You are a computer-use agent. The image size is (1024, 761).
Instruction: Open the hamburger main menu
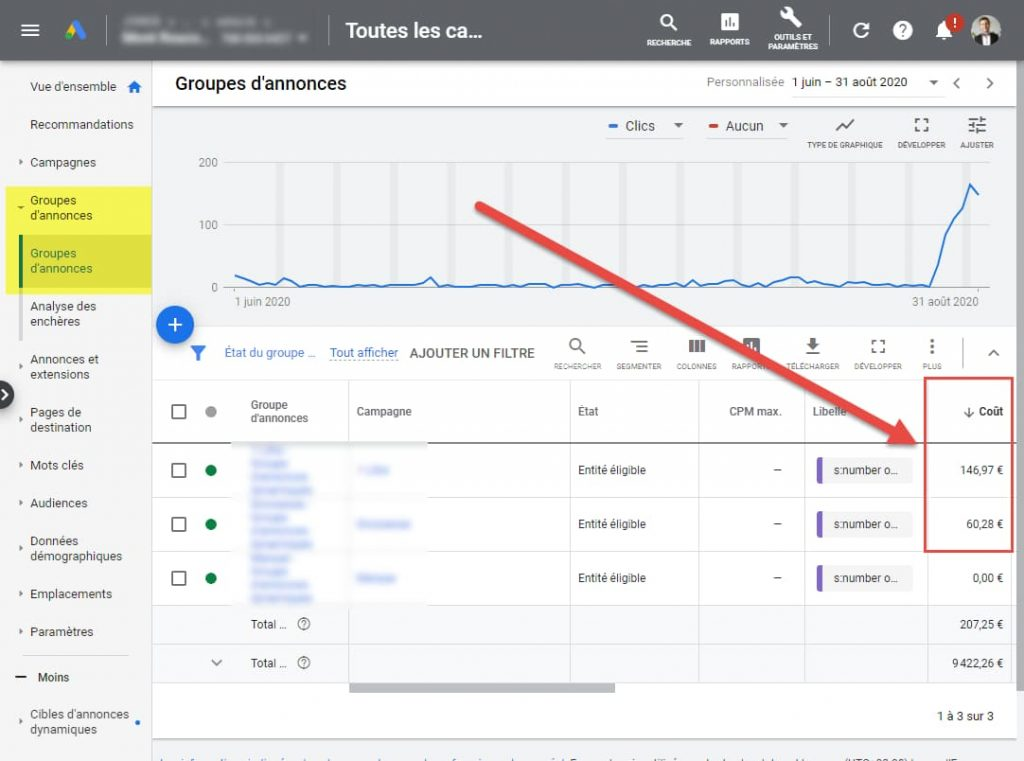[30, 30]
